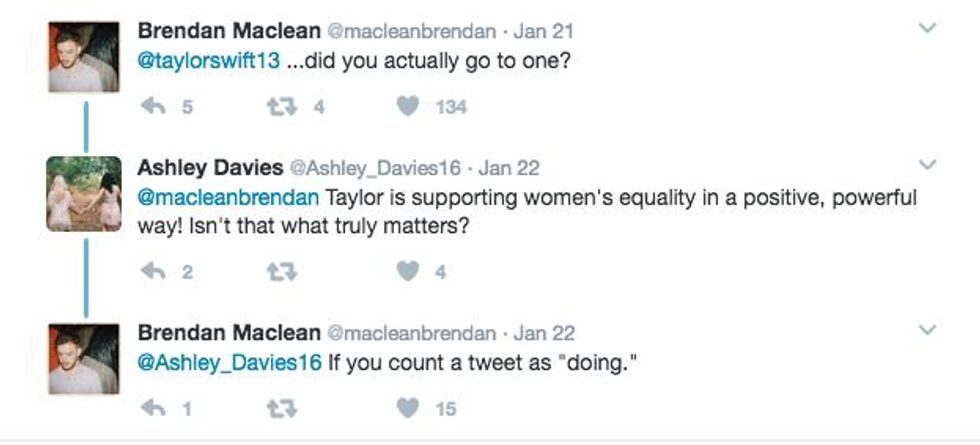Viewport: 980px width, 445px height.
Task: Open Ashley Davies' profile name
Action: (209, 168)
